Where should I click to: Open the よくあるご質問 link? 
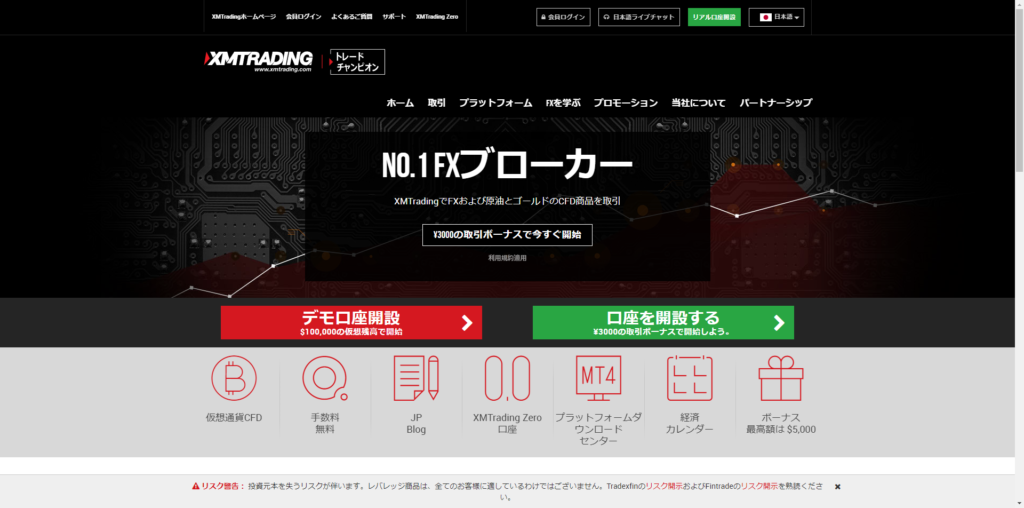(x=352, y=17)
